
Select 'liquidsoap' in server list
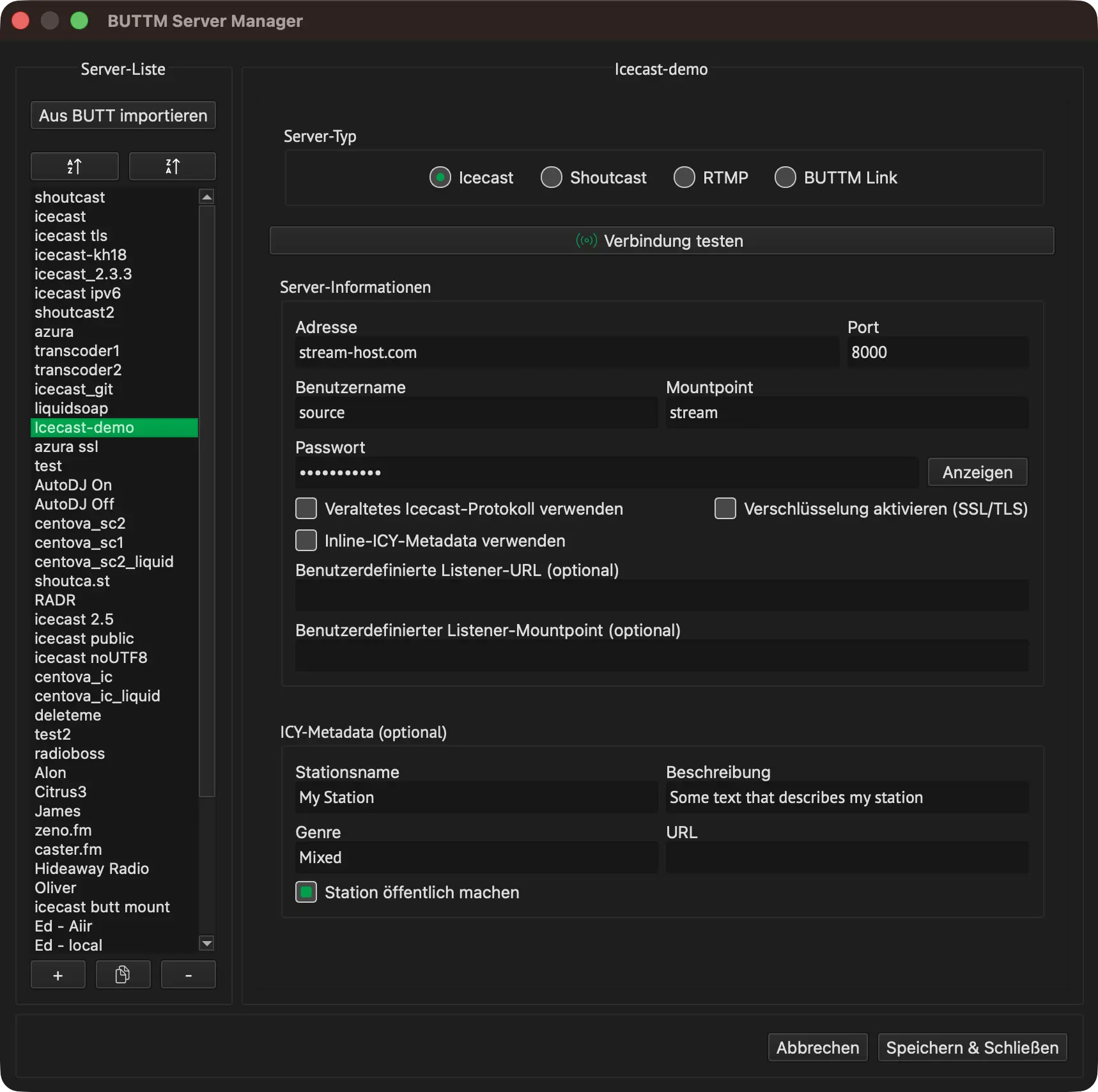[114, 408]
